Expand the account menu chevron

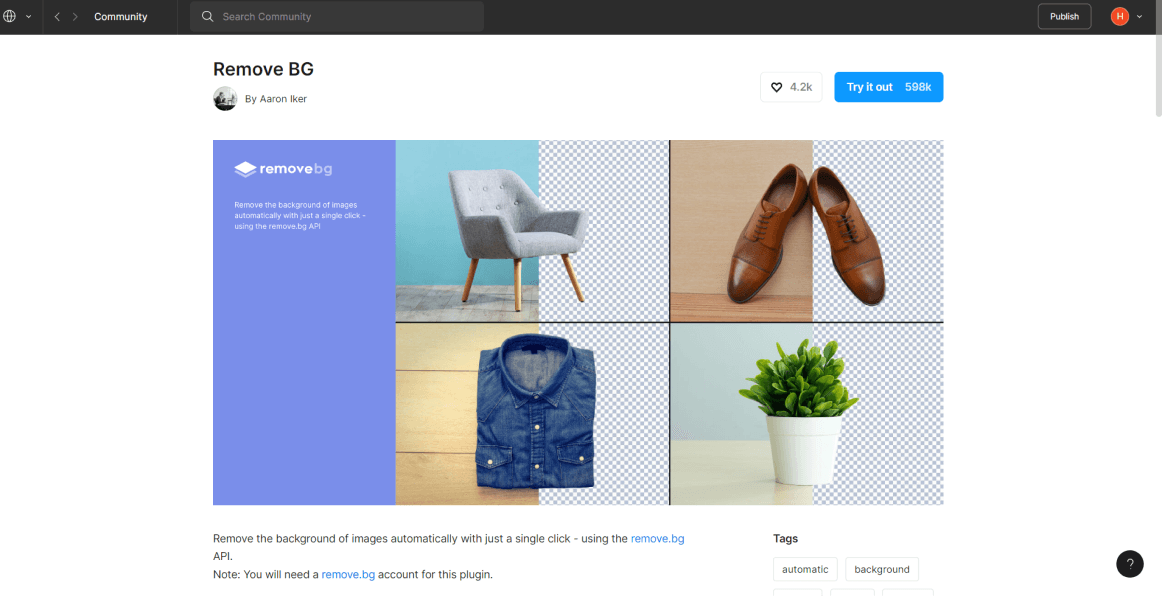[1139, 16]
